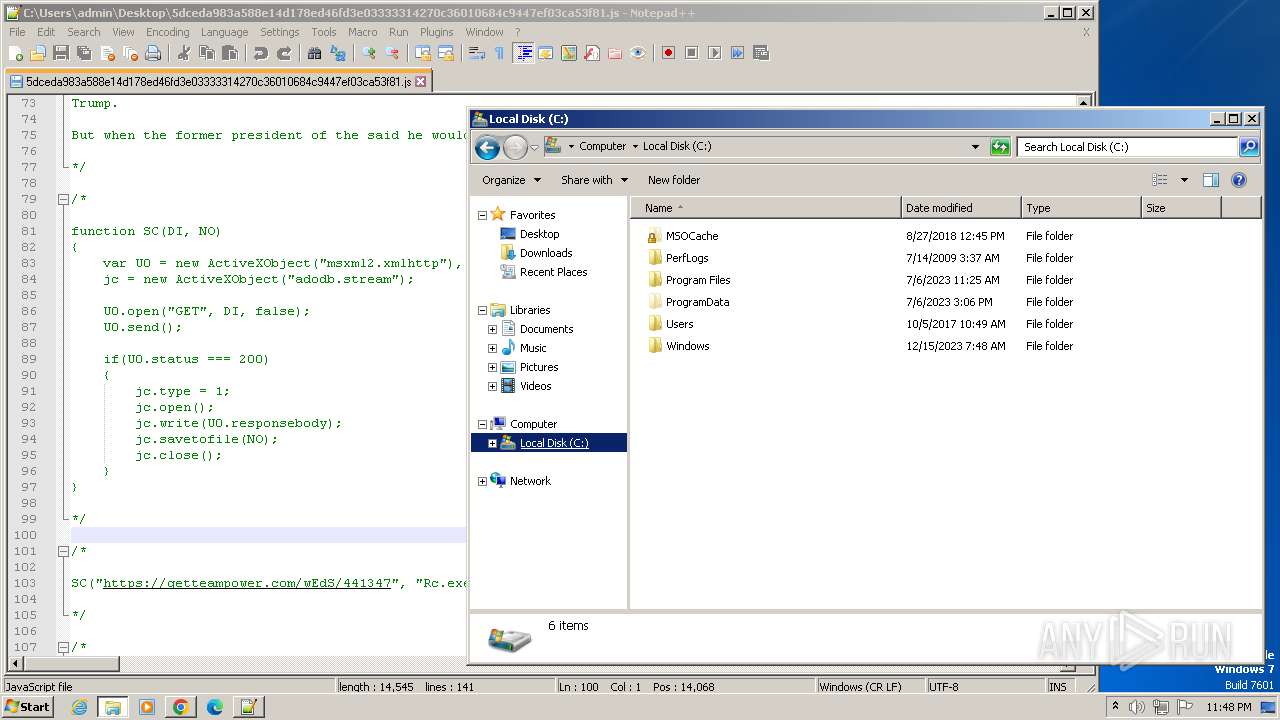Open Chrome from the taskbar

click(x=180, y=707)
